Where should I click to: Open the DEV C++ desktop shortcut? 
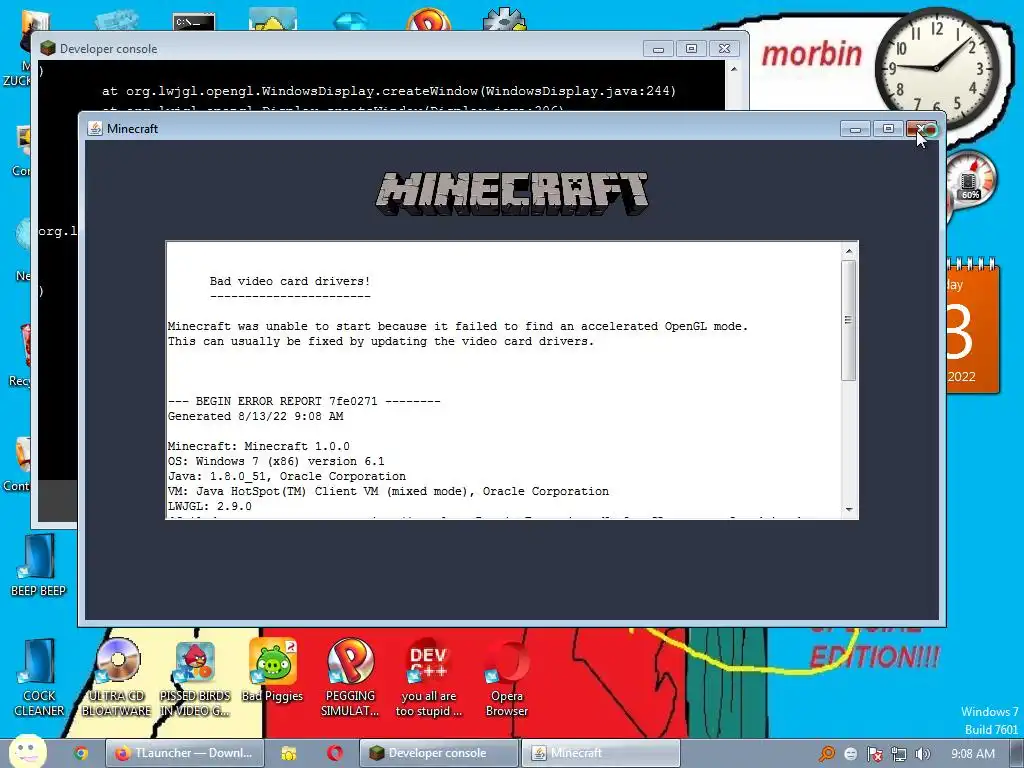(x=428, y=677)
